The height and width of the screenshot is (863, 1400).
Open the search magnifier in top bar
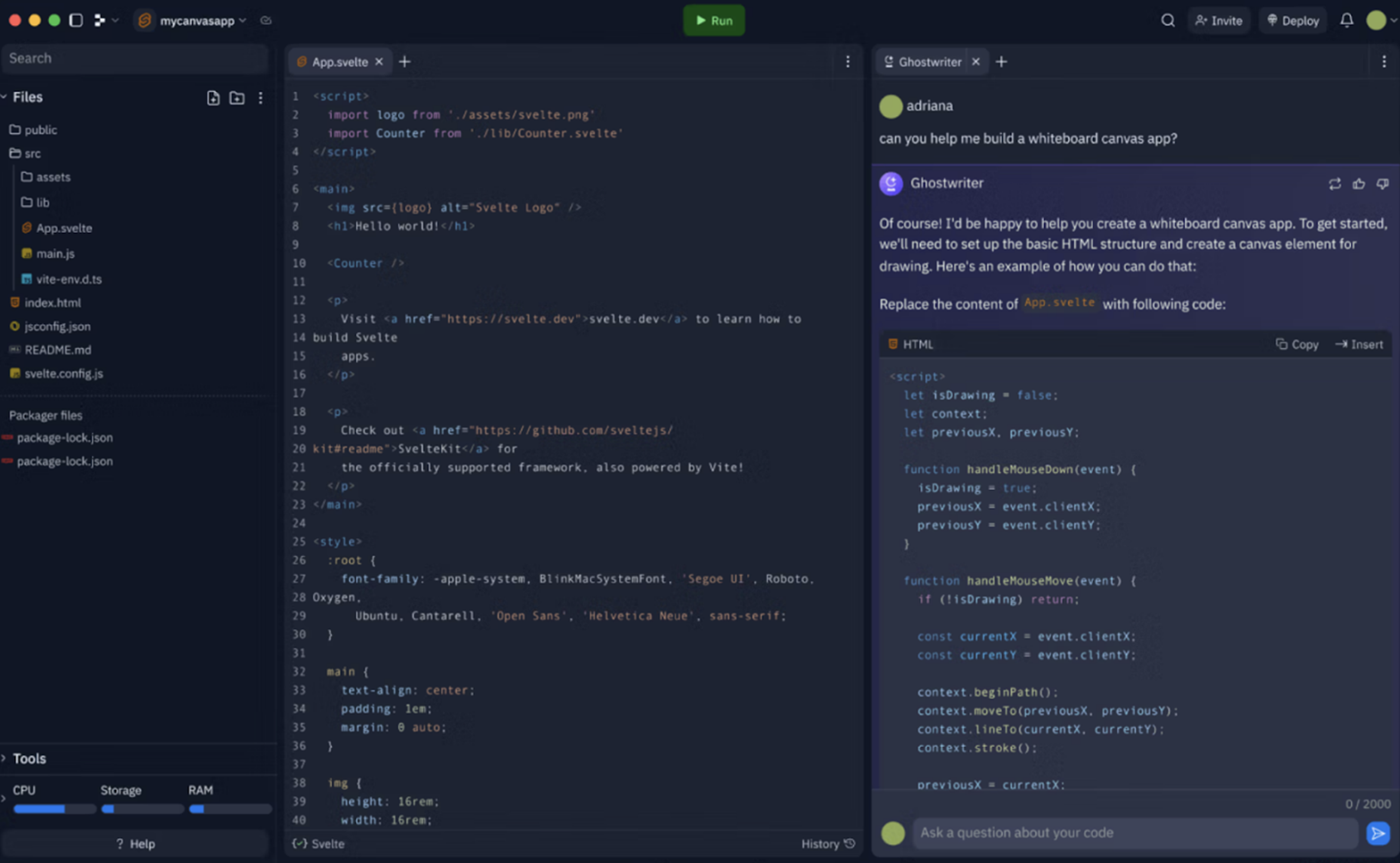coord(1168,21)
